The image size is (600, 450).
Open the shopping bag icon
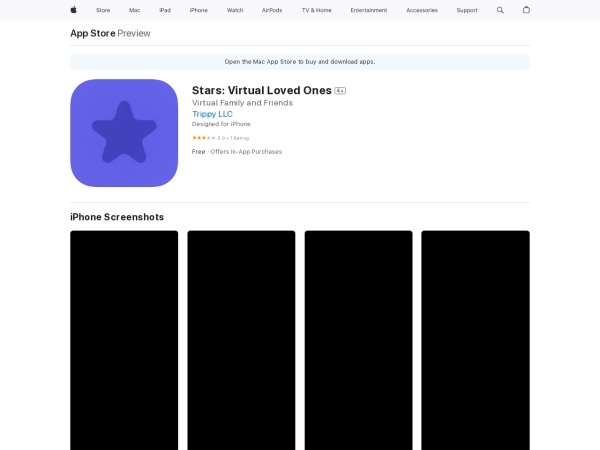tap(526, 10)
